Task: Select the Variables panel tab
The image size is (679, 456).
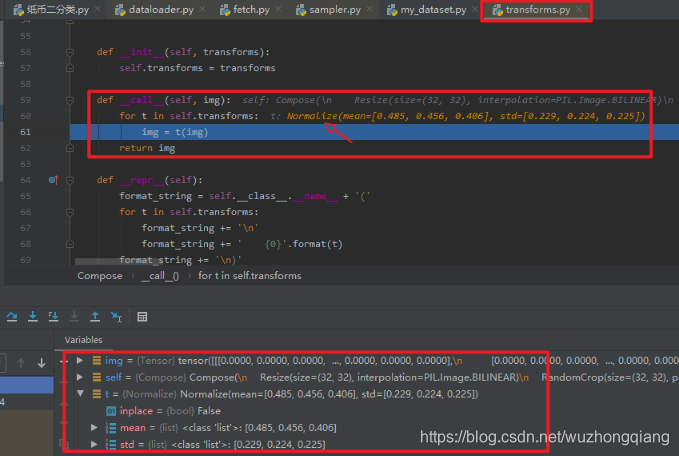Action: [x=84, y=340]
